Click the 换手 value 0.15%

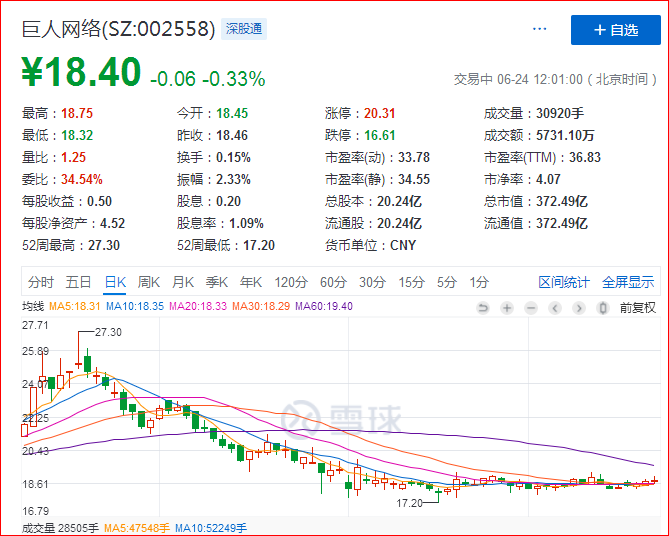point(233,157)
